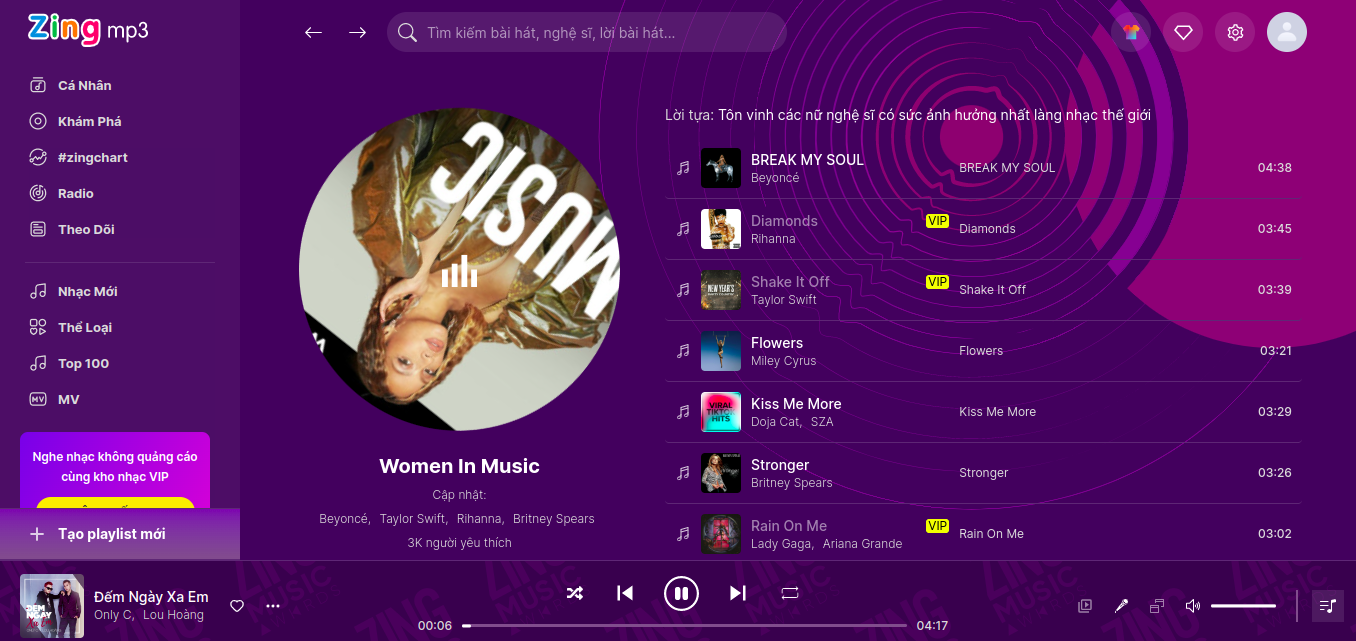1356x641 pixels.
Task: Open SZA artist link
Action: 822,422
